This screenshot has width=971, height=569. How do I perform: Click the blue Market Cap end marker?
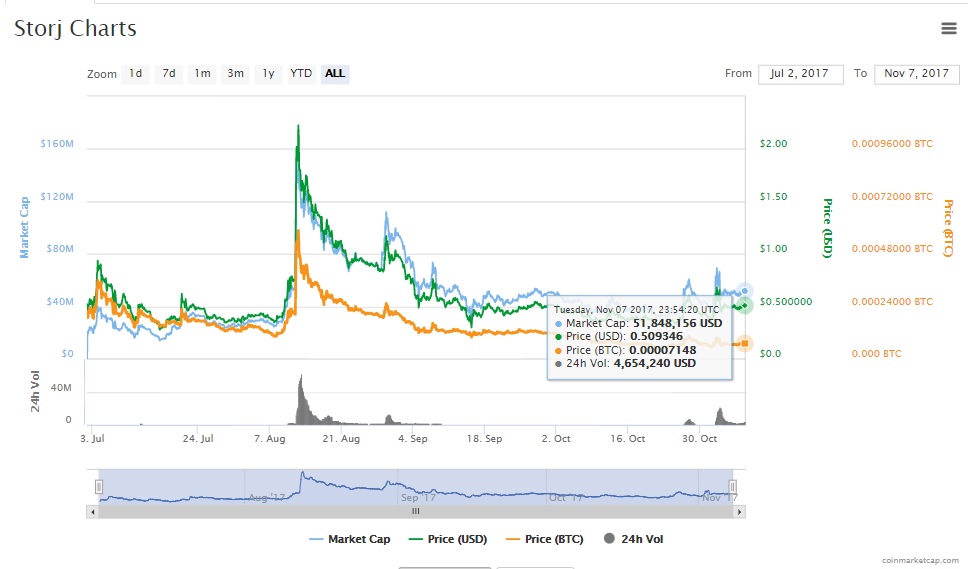(x=745, y=290)
